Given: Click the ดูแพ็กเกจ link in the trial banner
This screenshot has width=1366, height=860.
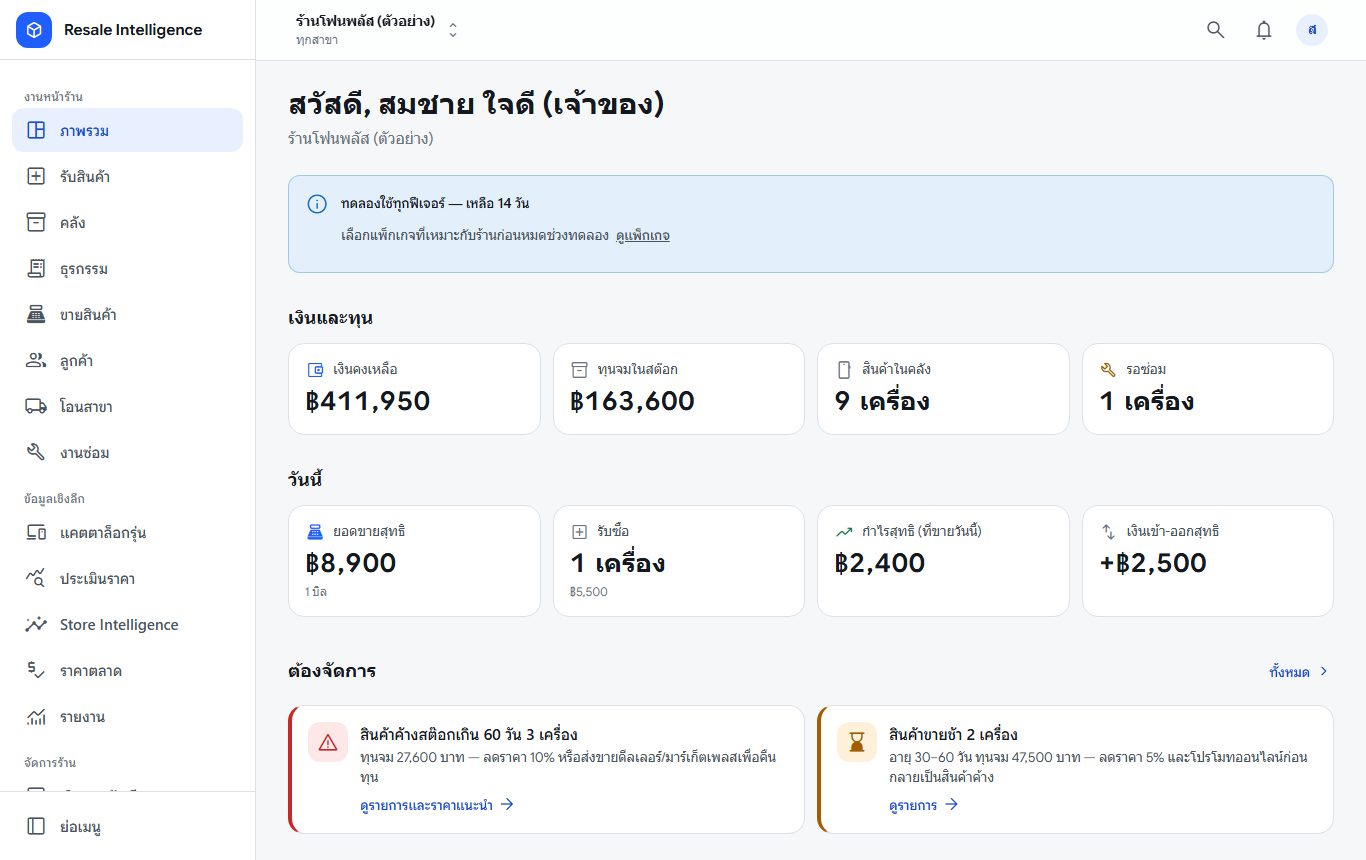Looking at the screenshot, I should pyautogui.click(x=642, y=236).
